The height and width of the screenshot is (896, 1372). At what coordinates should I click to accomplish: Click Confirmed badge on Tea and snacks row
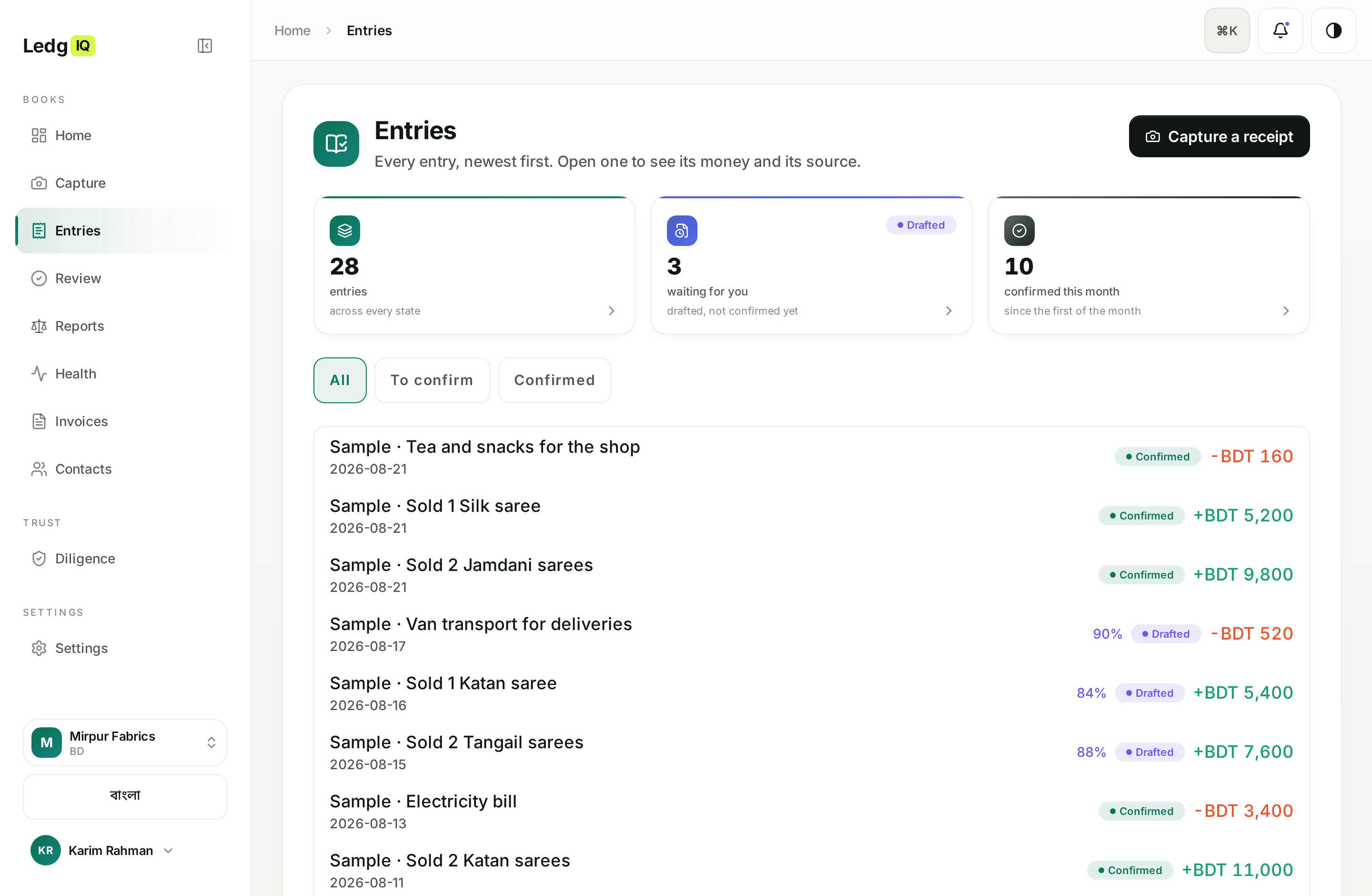point(1158,457)
